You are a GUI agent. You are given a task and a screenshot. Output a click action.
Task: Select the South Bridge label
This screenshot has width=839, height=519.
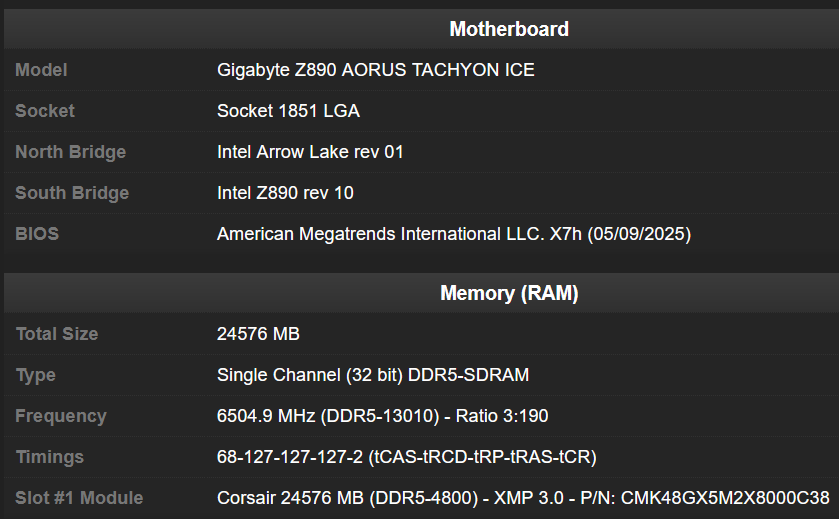[71, 193]
